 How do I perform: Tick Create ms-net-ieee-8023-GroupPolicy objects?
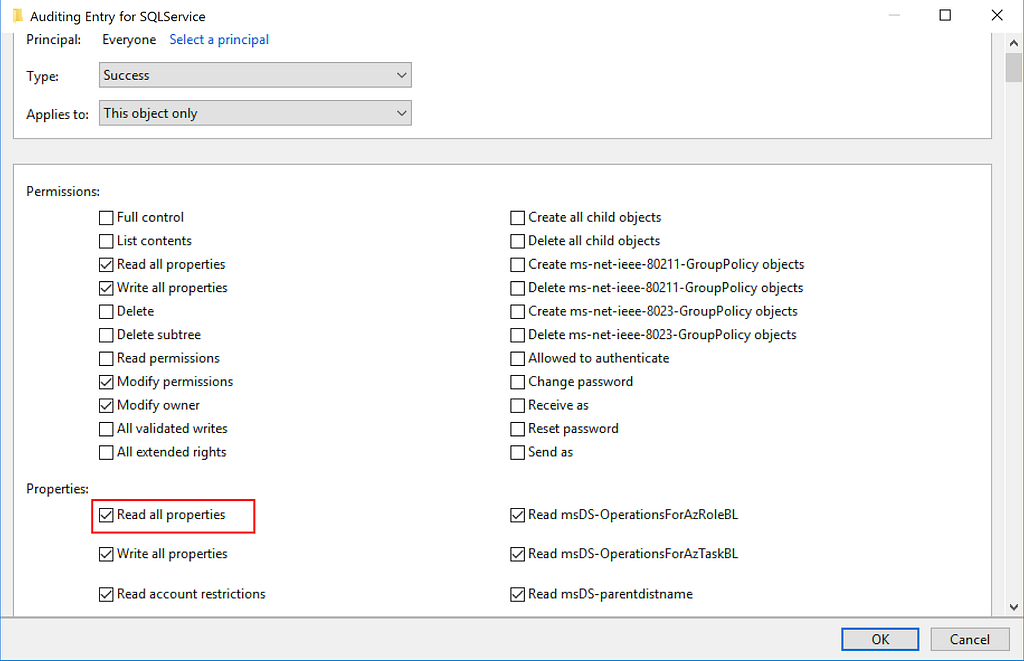517,312
